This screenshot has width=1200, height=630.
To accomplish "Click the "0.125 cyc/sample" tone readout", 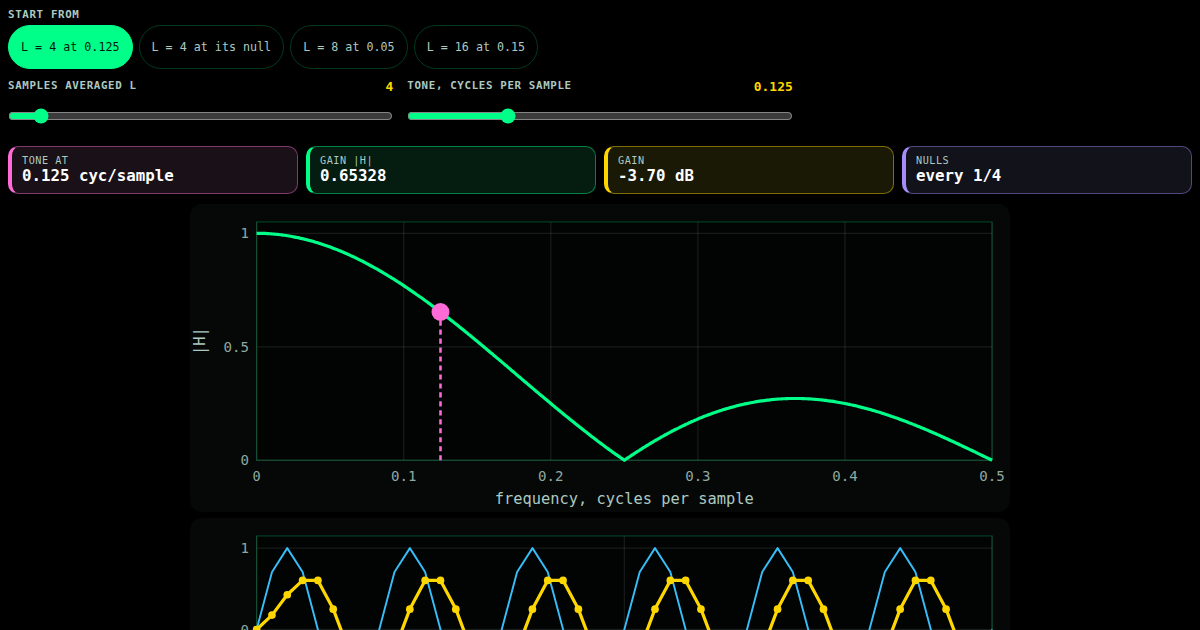I will pyautogui.click(x=98, y=176).
